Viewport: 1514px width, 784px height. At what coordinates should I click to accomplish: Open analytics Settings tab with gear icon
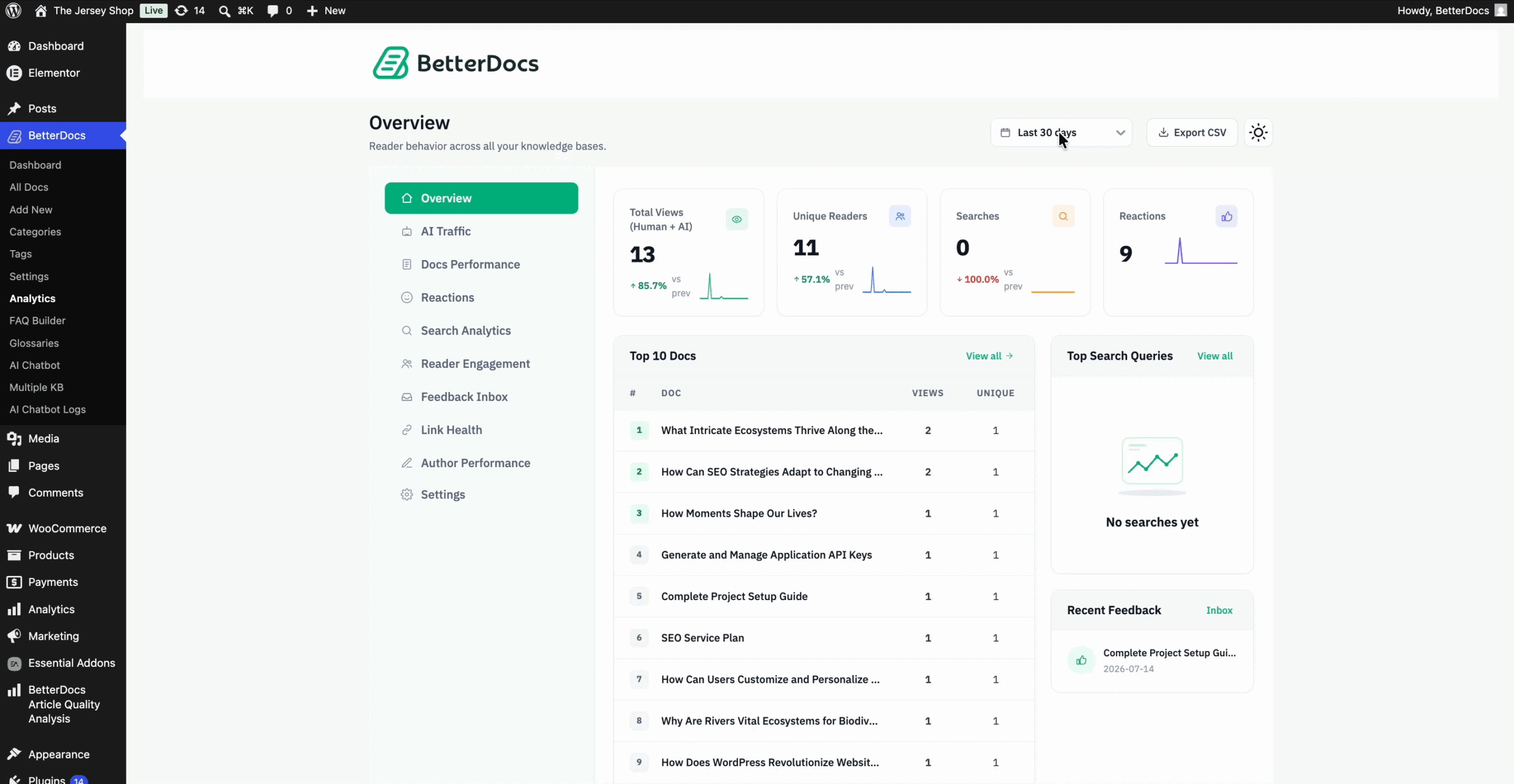click(x=481, y=494)
